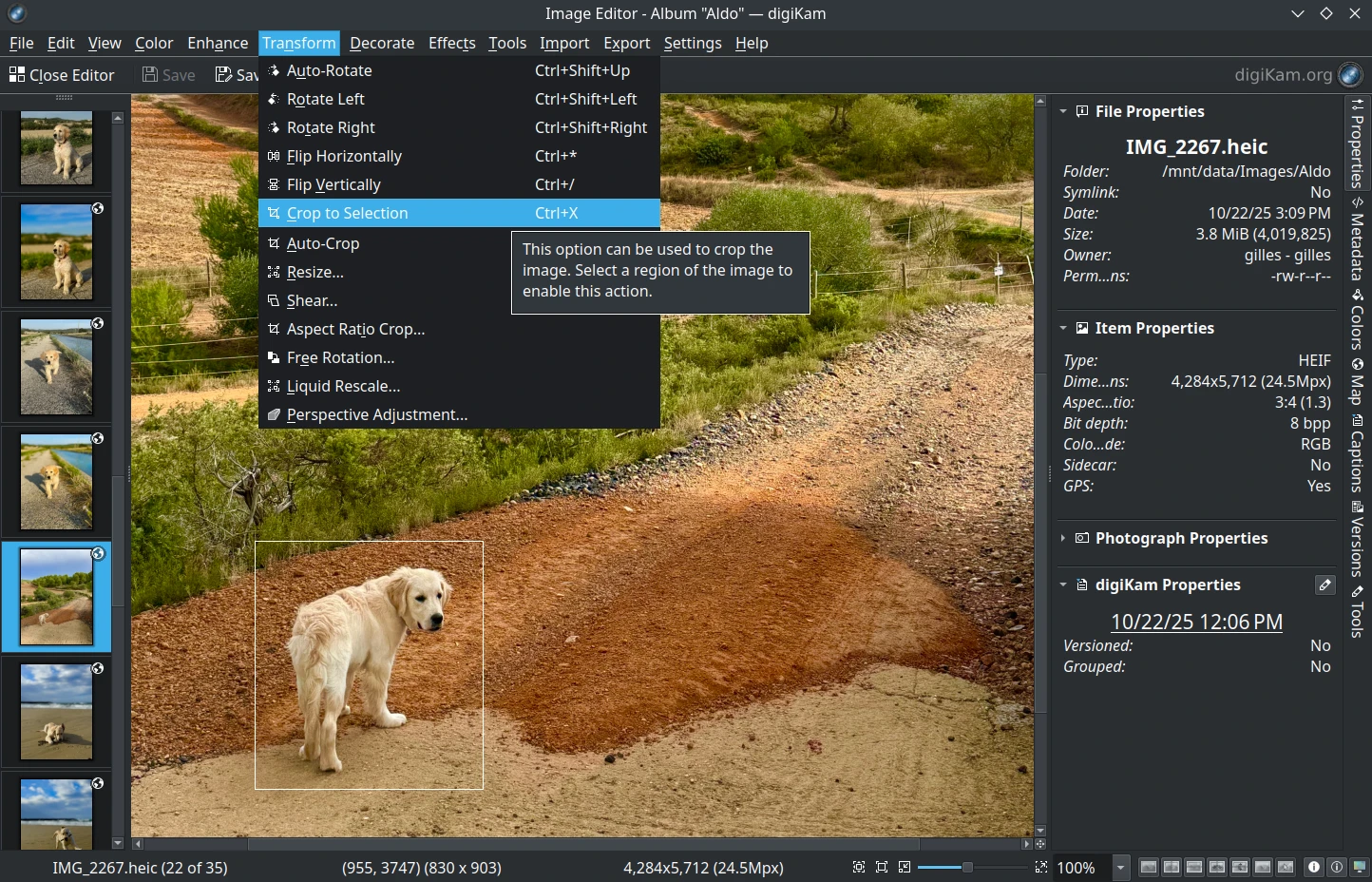Select the beach photo thumbnail in the filmstrip
The image size is (1372, 882).
point(55,711)
